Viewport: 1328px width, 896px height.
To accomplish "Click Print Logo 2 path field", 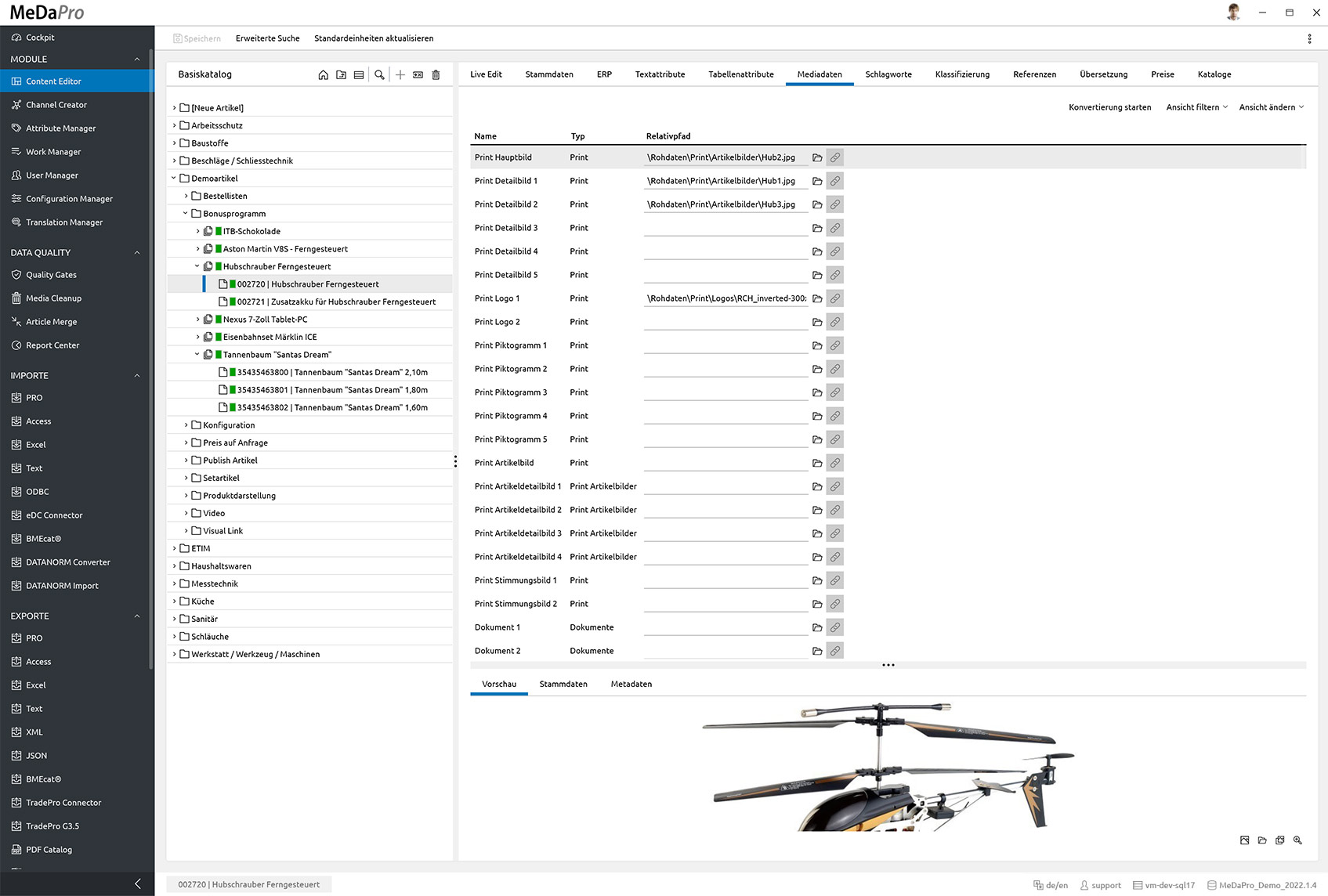I will tap(726, 322).
